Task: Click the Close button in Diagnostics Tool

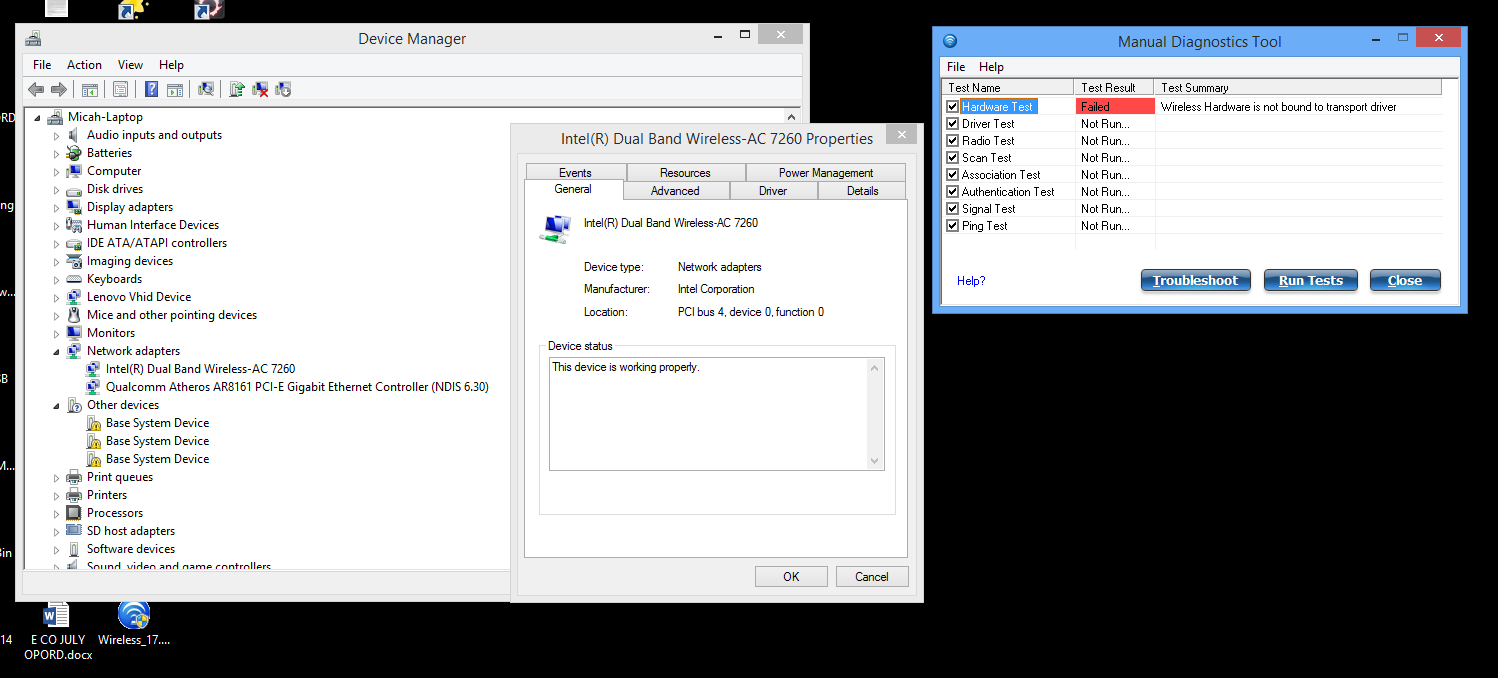Action: pyautogui.click(x=1405, y=281)
